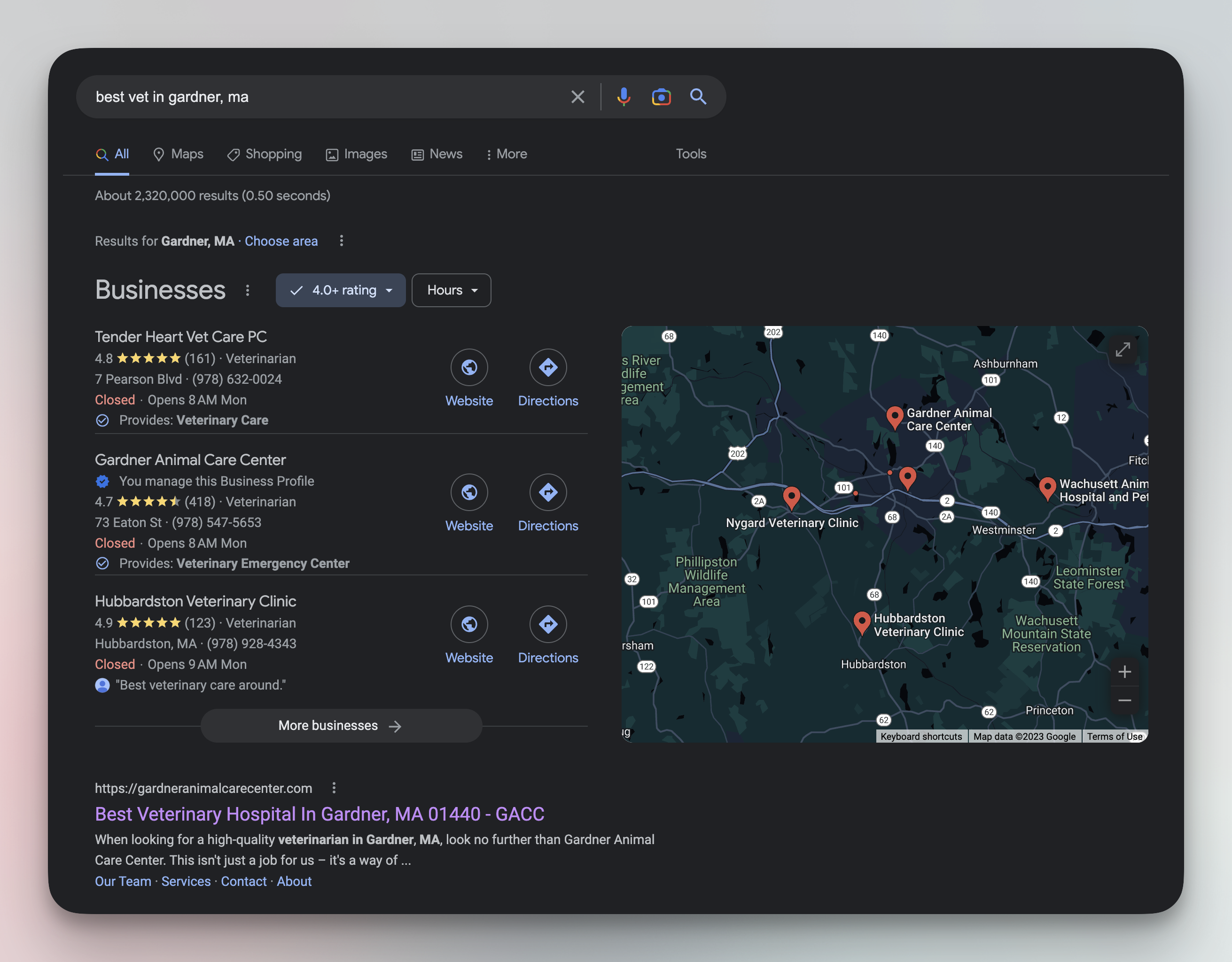Start voice search with the microphone icon
The image size is (1232, 962).
pyautogui.click(x=624, y=97)
